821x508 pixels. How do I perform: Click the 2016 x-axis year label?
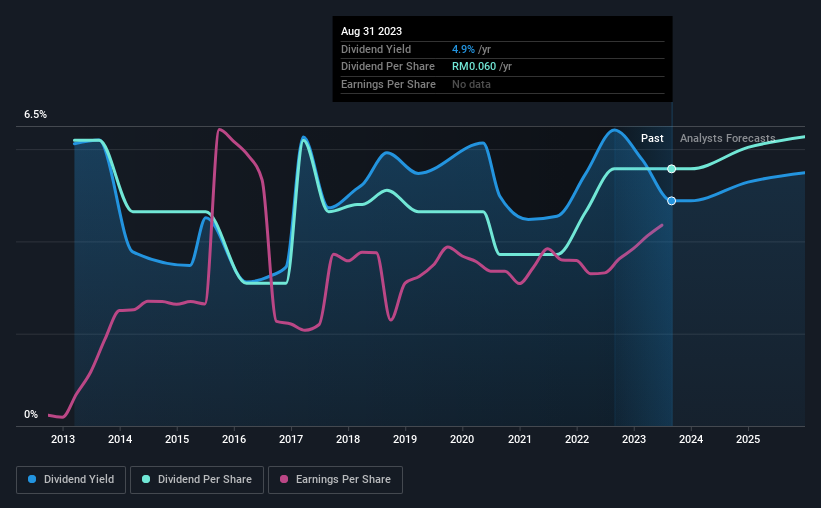(234, 439)
